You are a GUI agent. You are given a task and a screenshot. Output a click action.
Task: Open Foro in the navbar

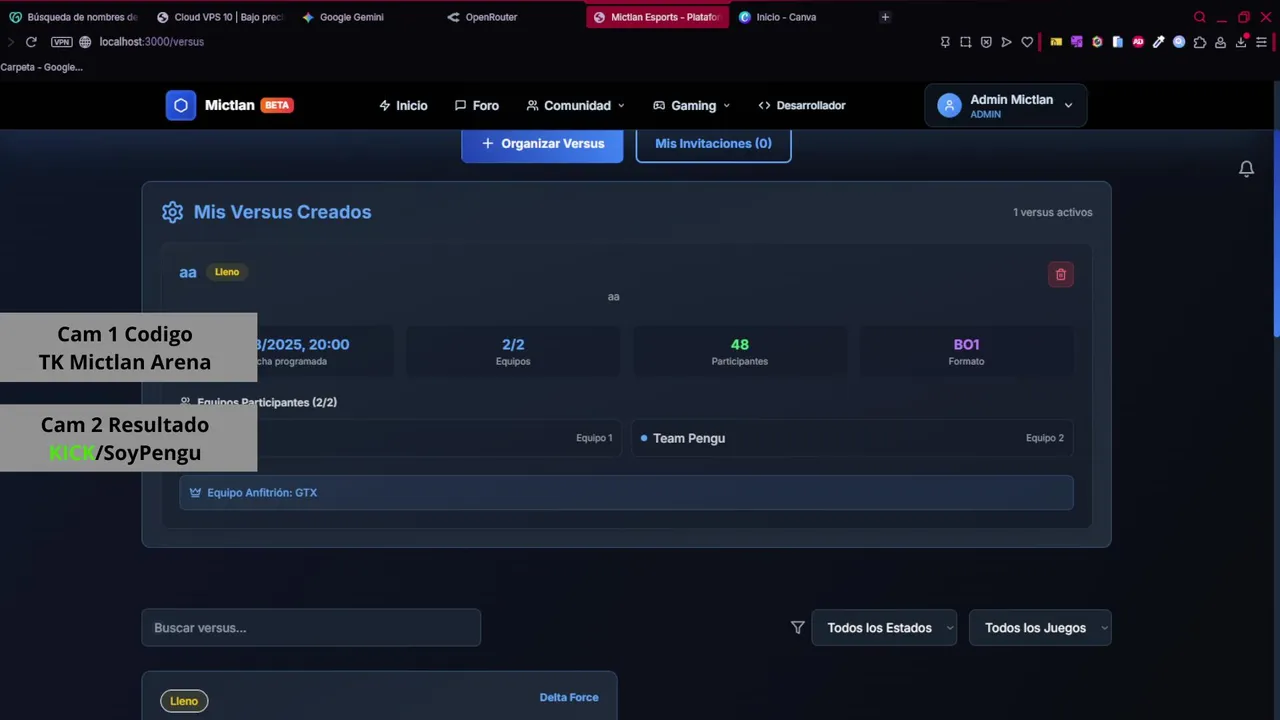click(477, 105)
